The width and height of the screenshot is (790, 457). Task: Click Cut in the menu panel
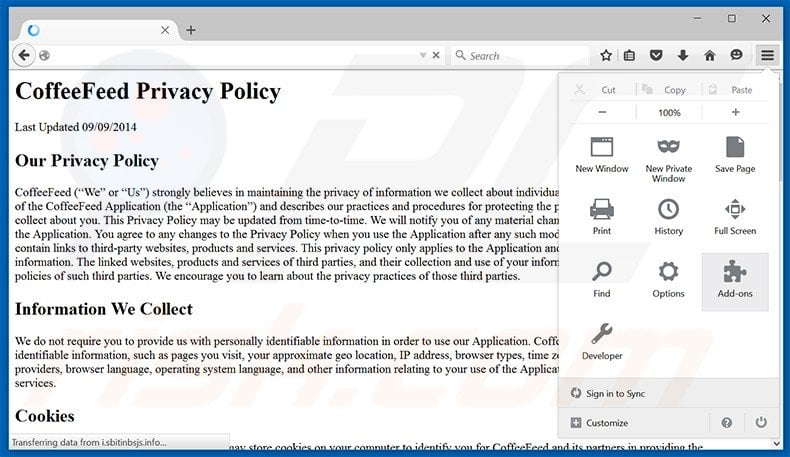pos(603,90)
